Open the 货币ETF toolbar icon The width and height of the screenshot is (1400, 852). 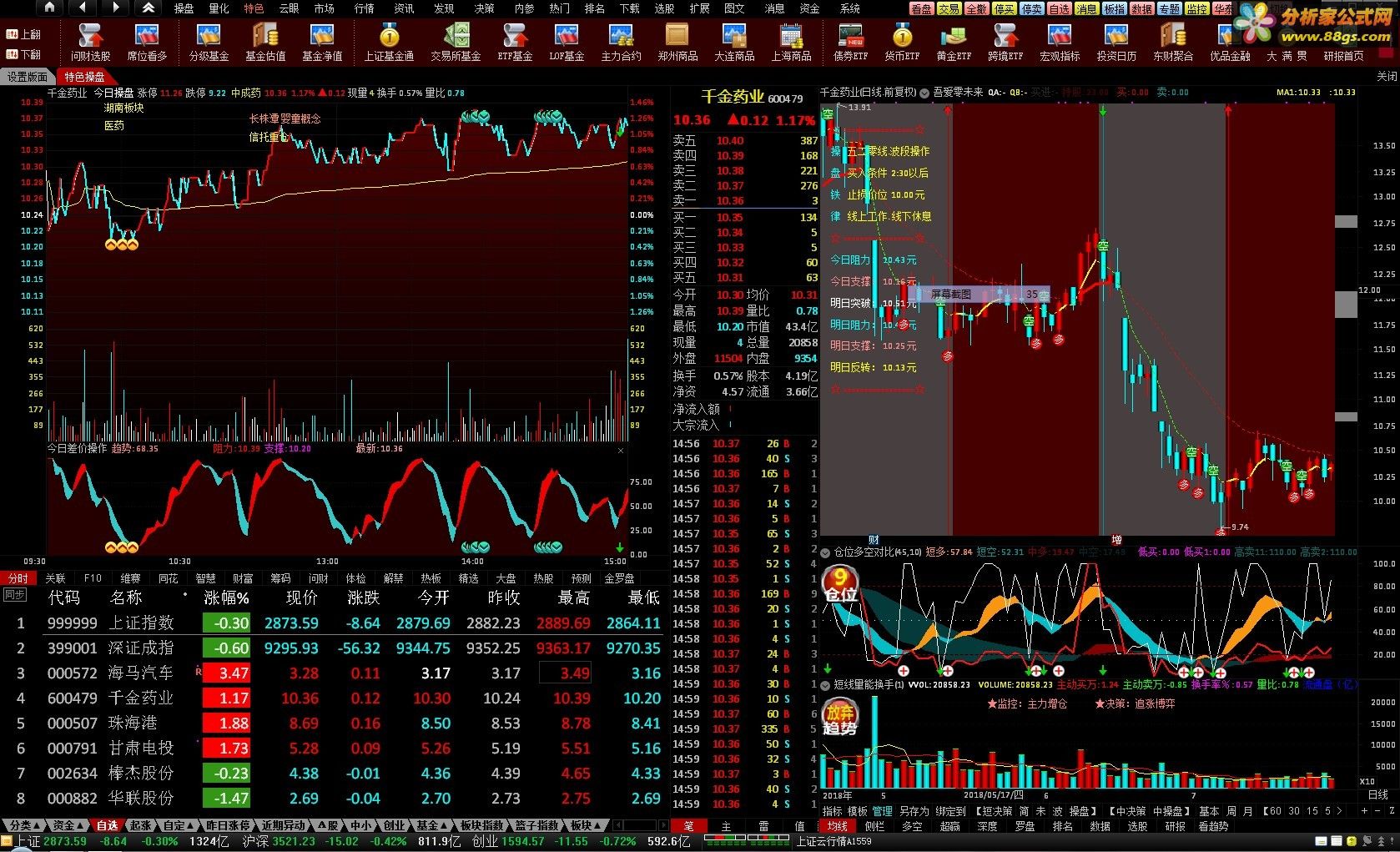(902, 42)
